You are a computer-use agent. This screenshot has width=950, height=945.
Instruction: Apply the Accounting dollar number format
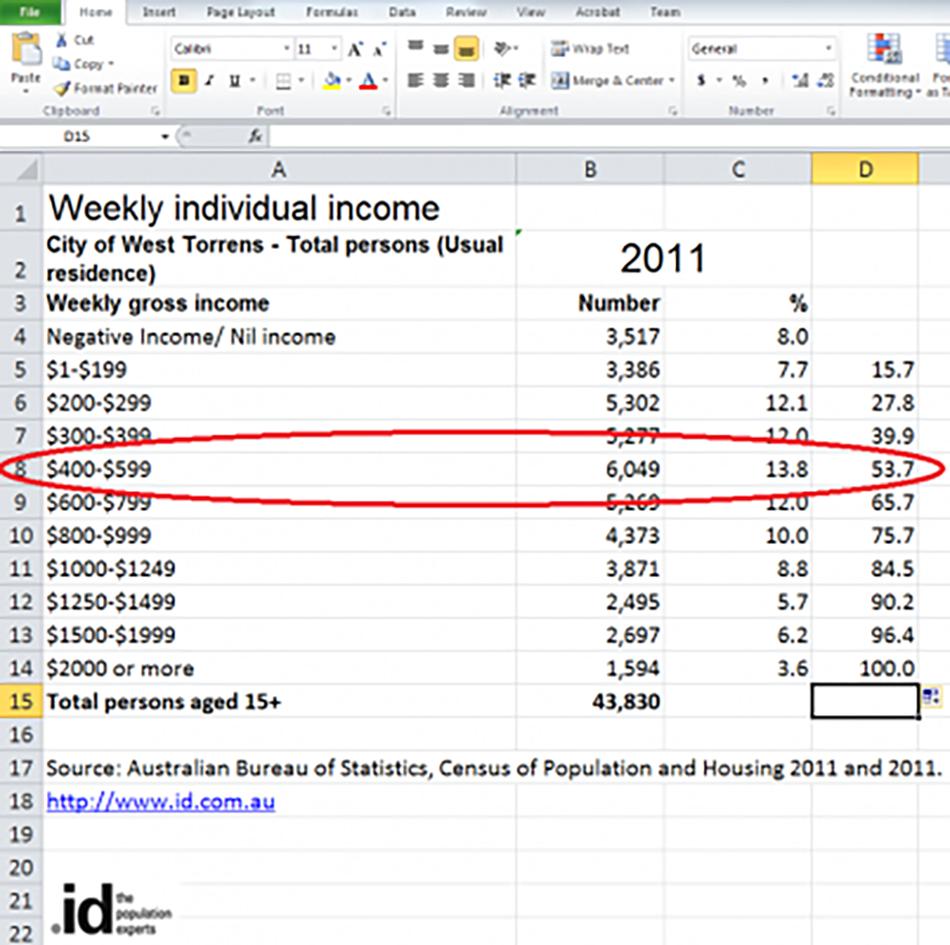click(x=702, y=80)
